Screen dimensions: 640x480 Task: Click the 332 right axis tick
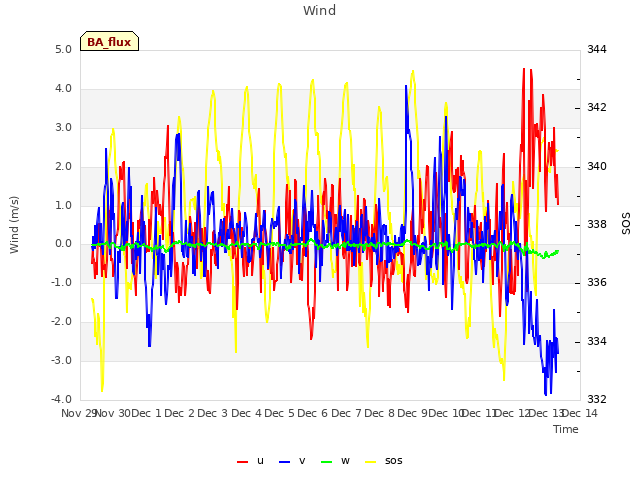(x=597, y=399)
